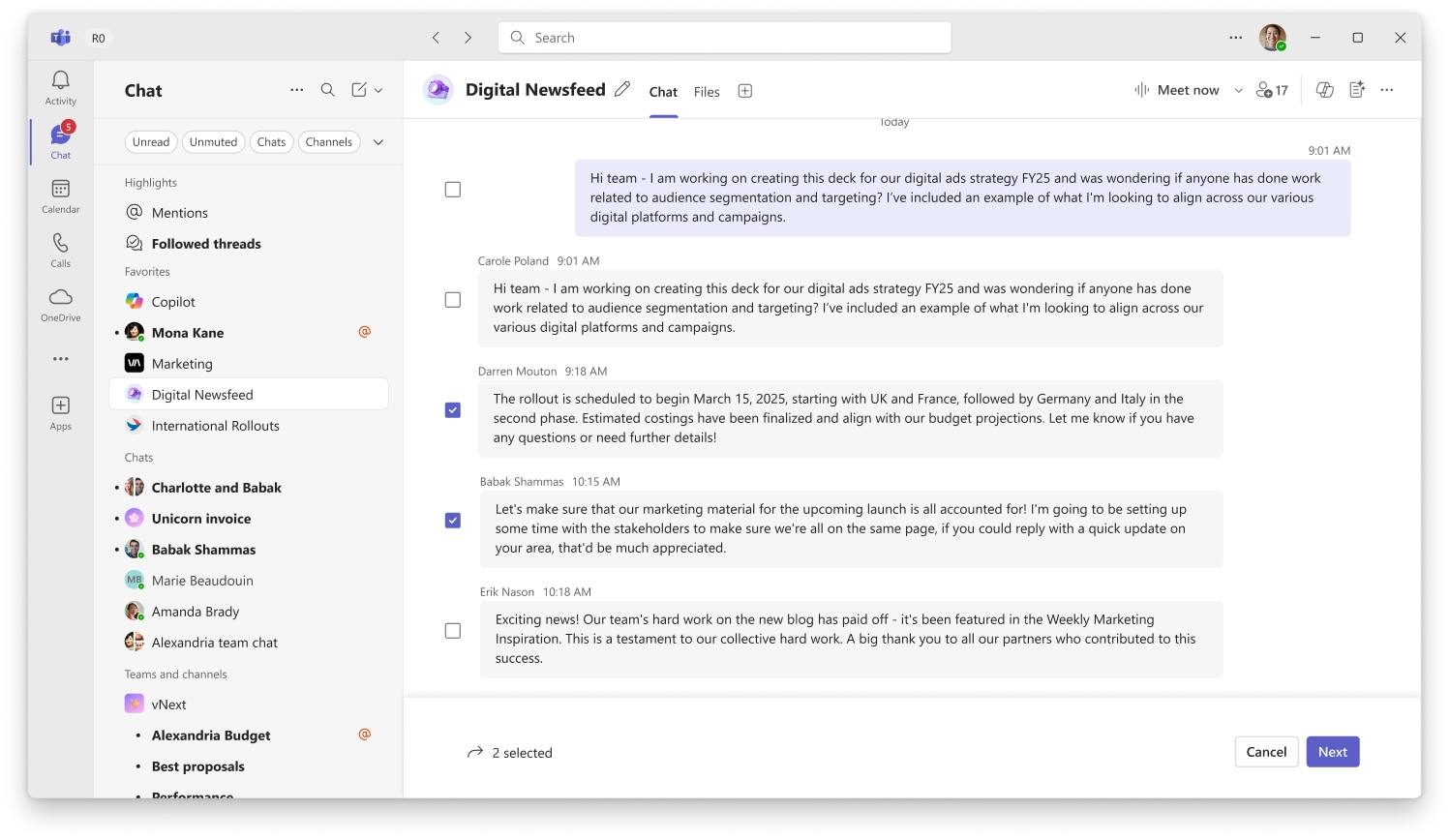Open Copilot in the Digital Newsfeed header
This screenshot has width=1450, height=840.
[x=1325, y=89]
